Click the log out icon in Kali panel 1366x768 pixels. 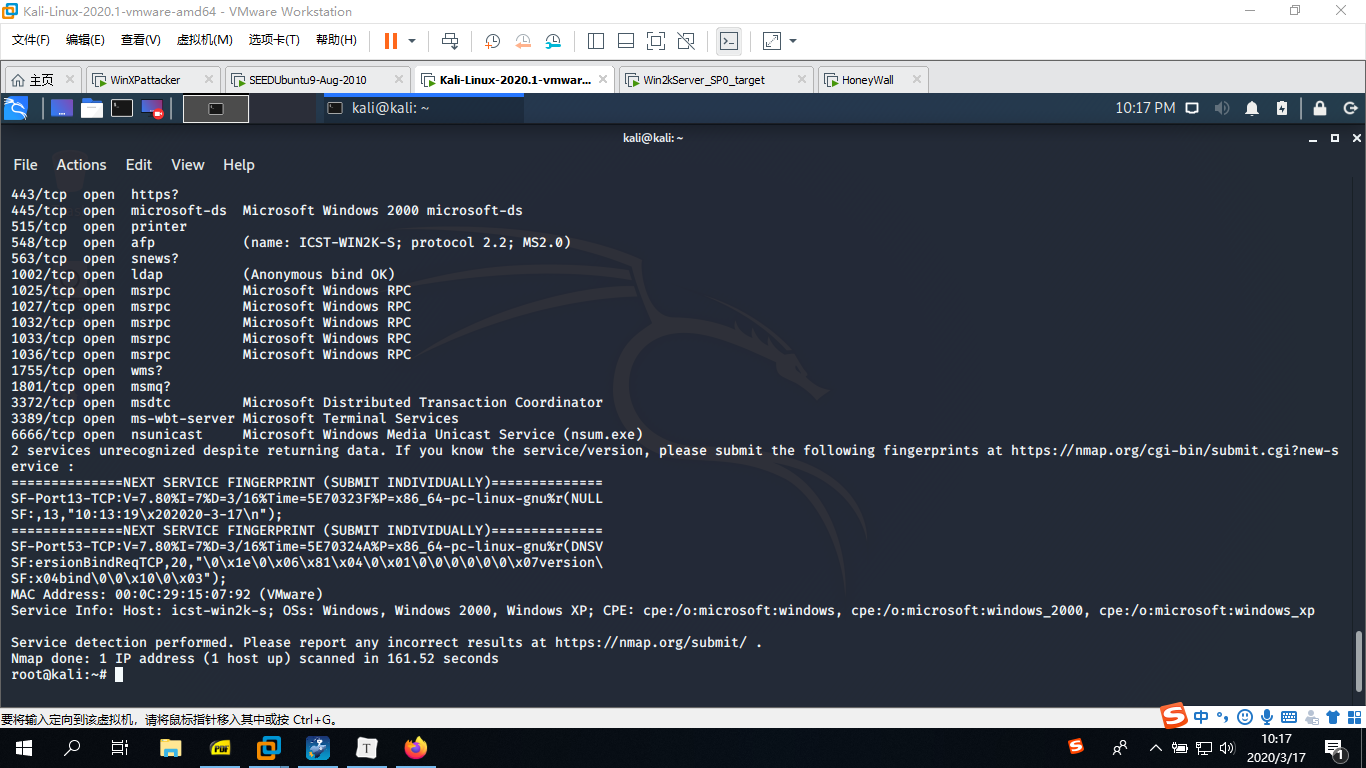(1350, 108)
